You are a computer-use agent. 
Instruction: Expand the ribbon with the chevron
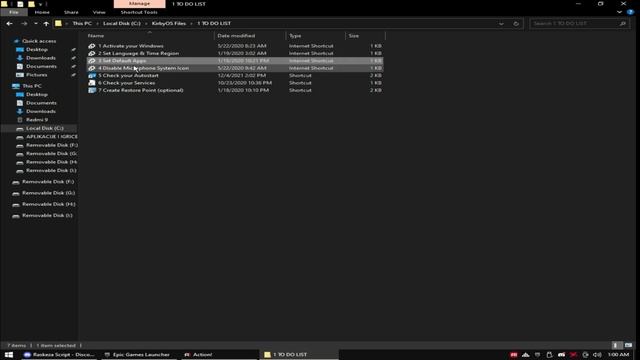pyautogui.click(x=620, y=12)
